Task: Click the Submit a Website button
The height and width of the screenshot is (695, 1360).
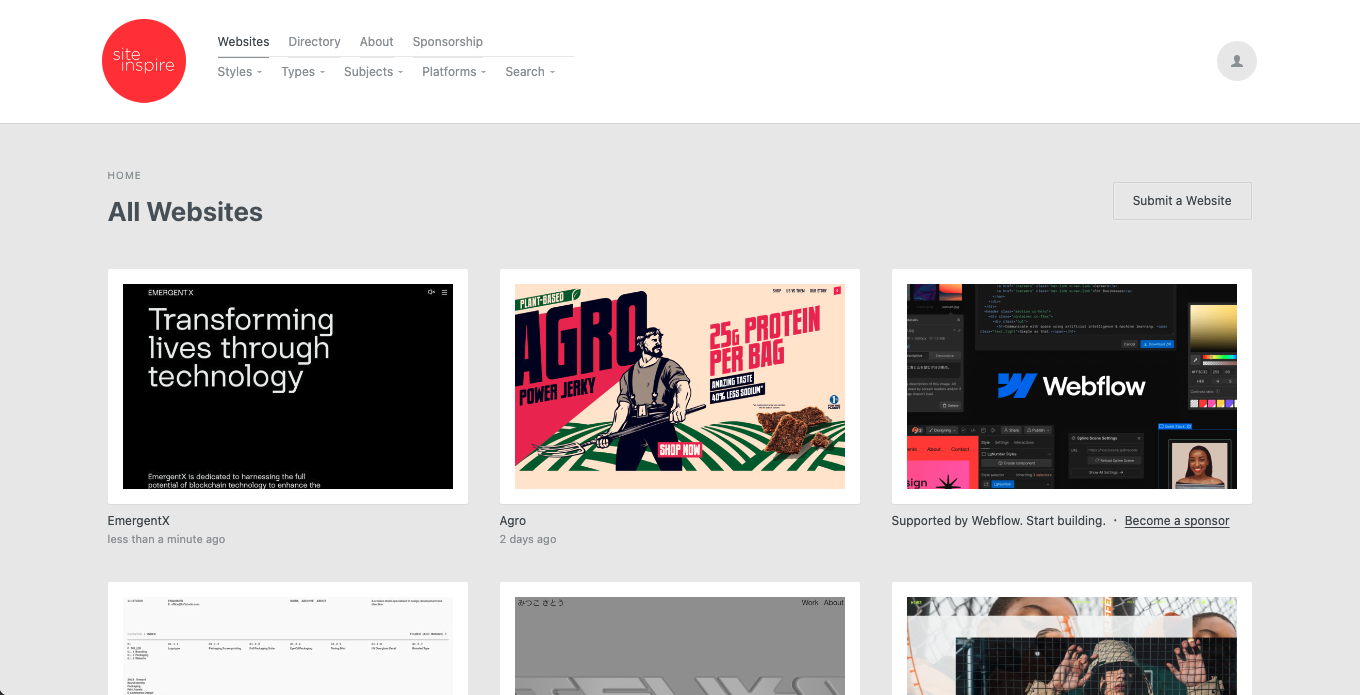Action: (1181, 201)
